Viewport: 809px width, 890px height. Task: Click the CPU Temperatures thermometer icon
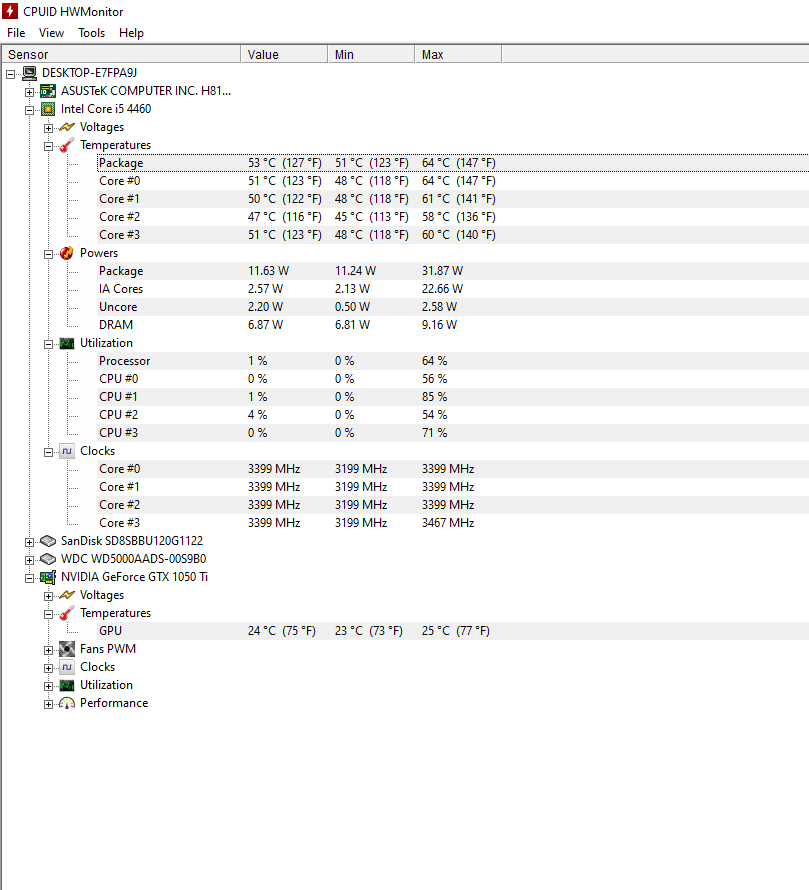tap(67, 145)
